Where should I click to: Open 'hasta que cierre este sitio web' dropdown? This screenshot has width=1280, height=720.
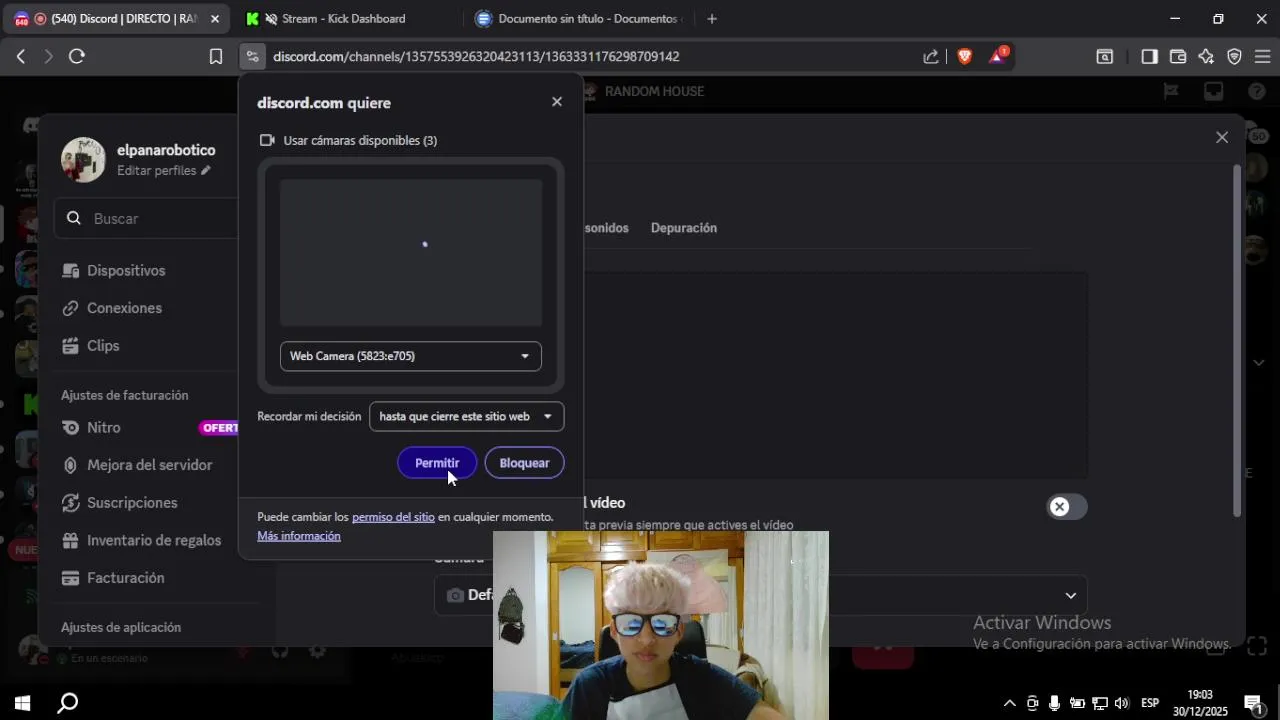[466, 416]
